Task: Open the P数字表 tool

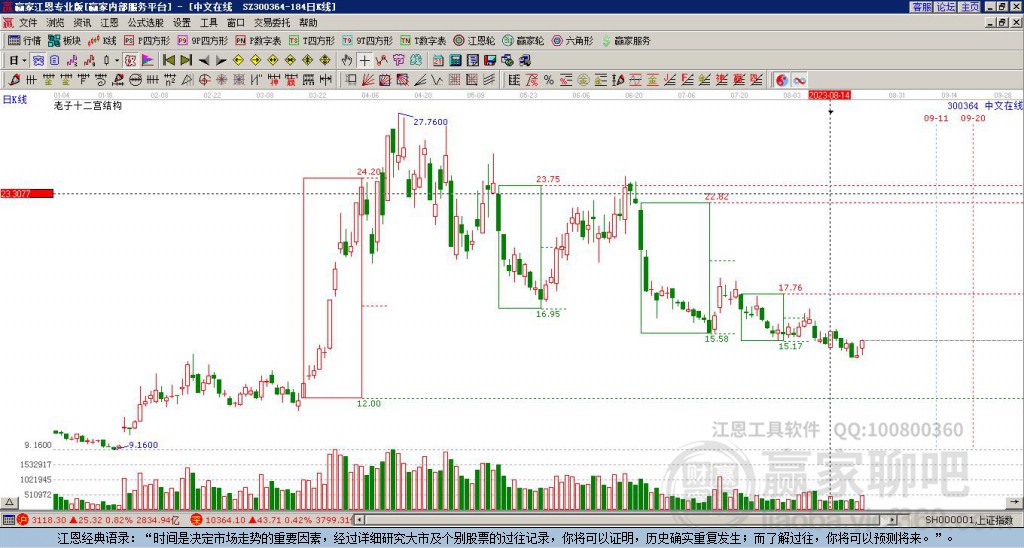Action: [259, 40]
